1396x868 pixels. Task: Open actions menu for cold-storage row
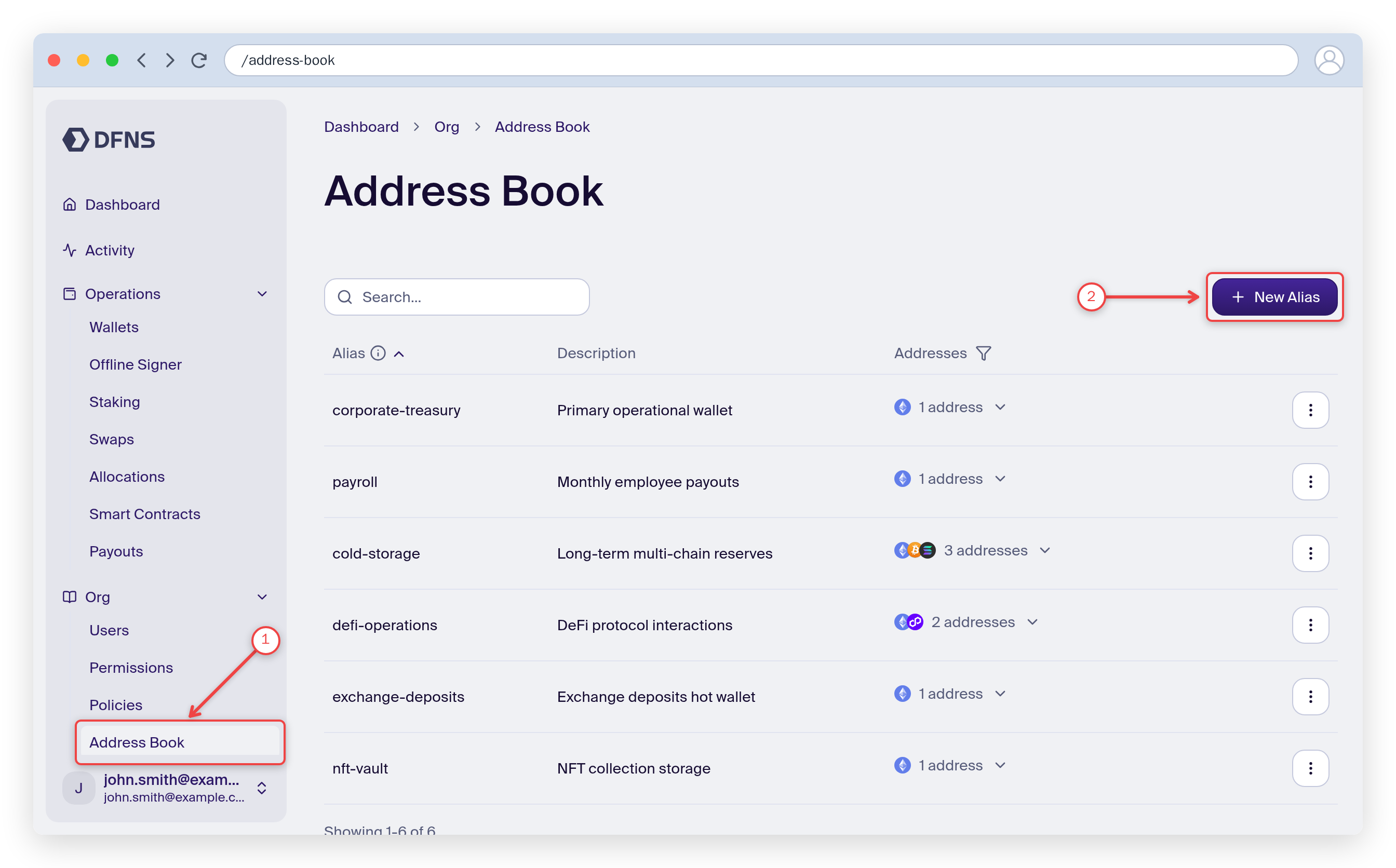pos(1310,553)
